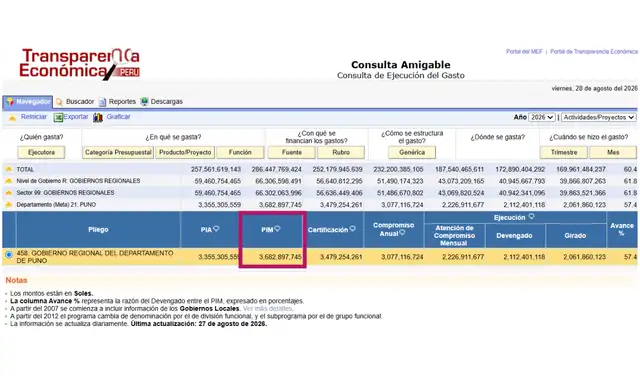The width and height of the screenshot is (640, 376).
Task: Click the PIA column help icon
Action: [x=216, y=229]
